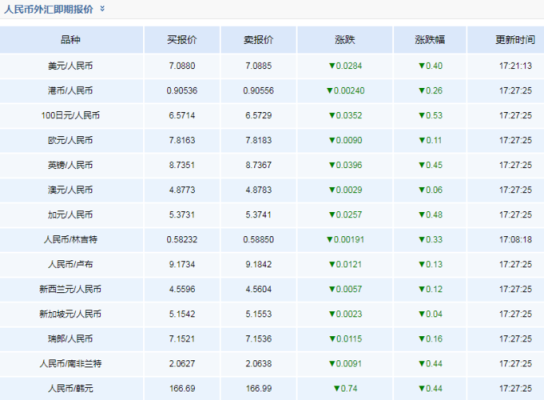Select the 新西兰元/人民币 row label
This screenshot has width=544, height=400.
click(x=70, y=289)
